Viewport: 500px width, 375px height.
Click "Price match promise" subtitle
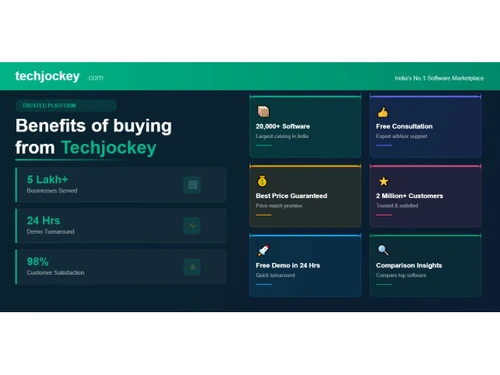279,206
